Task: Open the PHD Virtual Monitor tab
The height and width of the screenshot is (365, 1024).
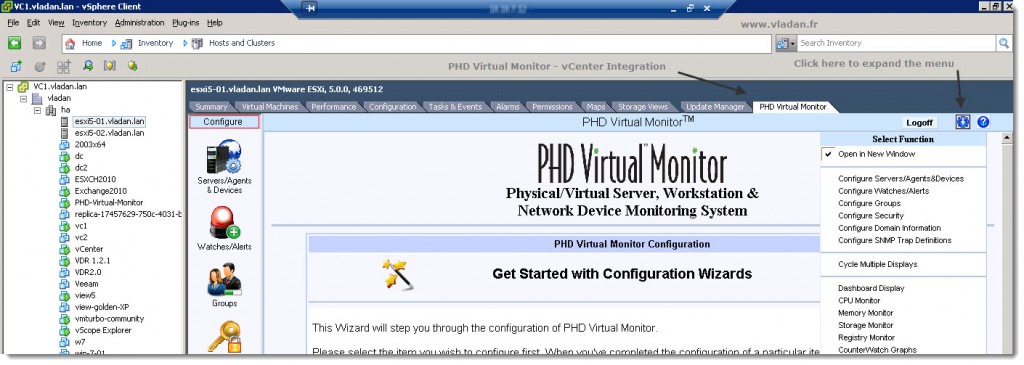Action: coord(793,107)
